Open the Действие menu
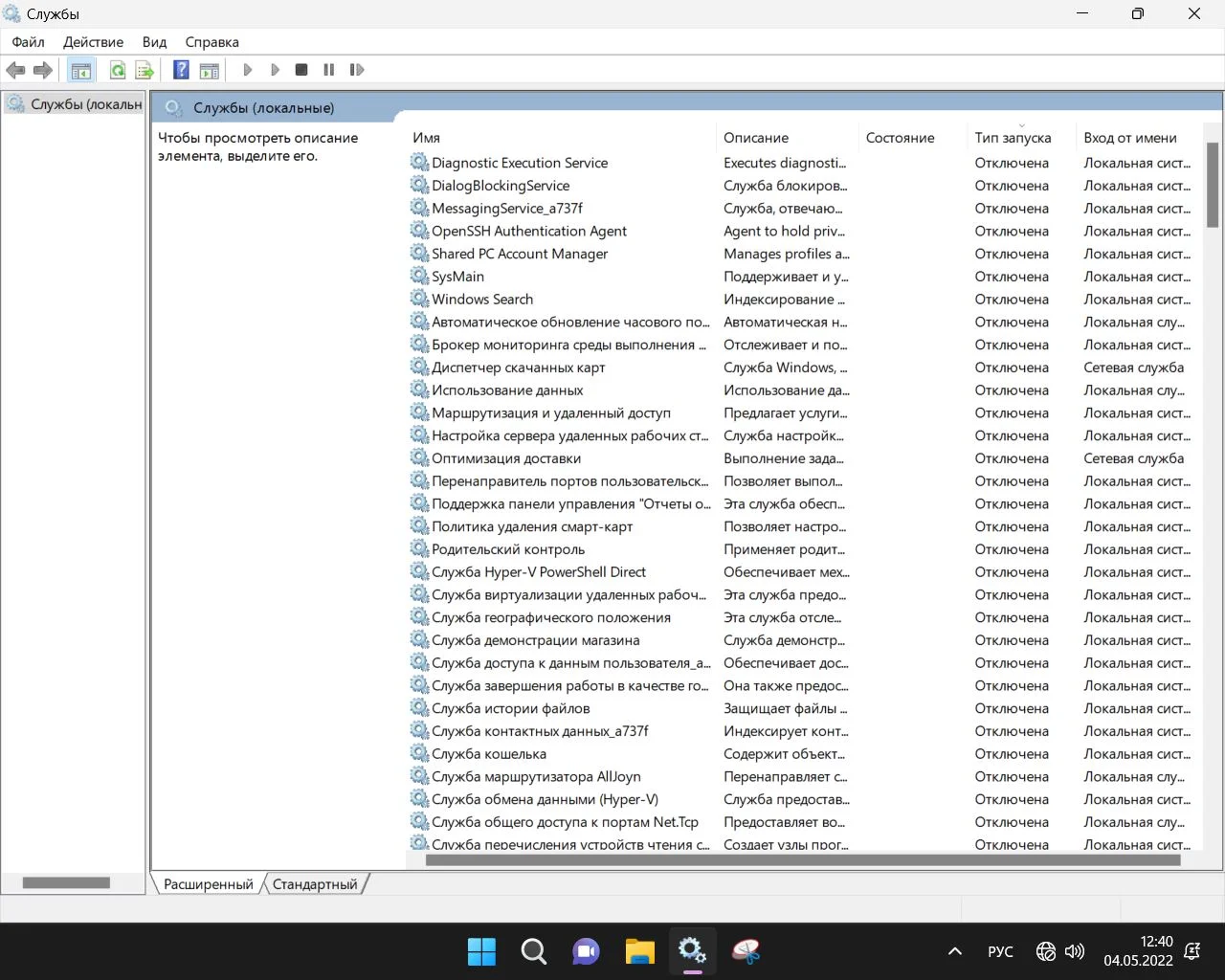 pos(94,42)
